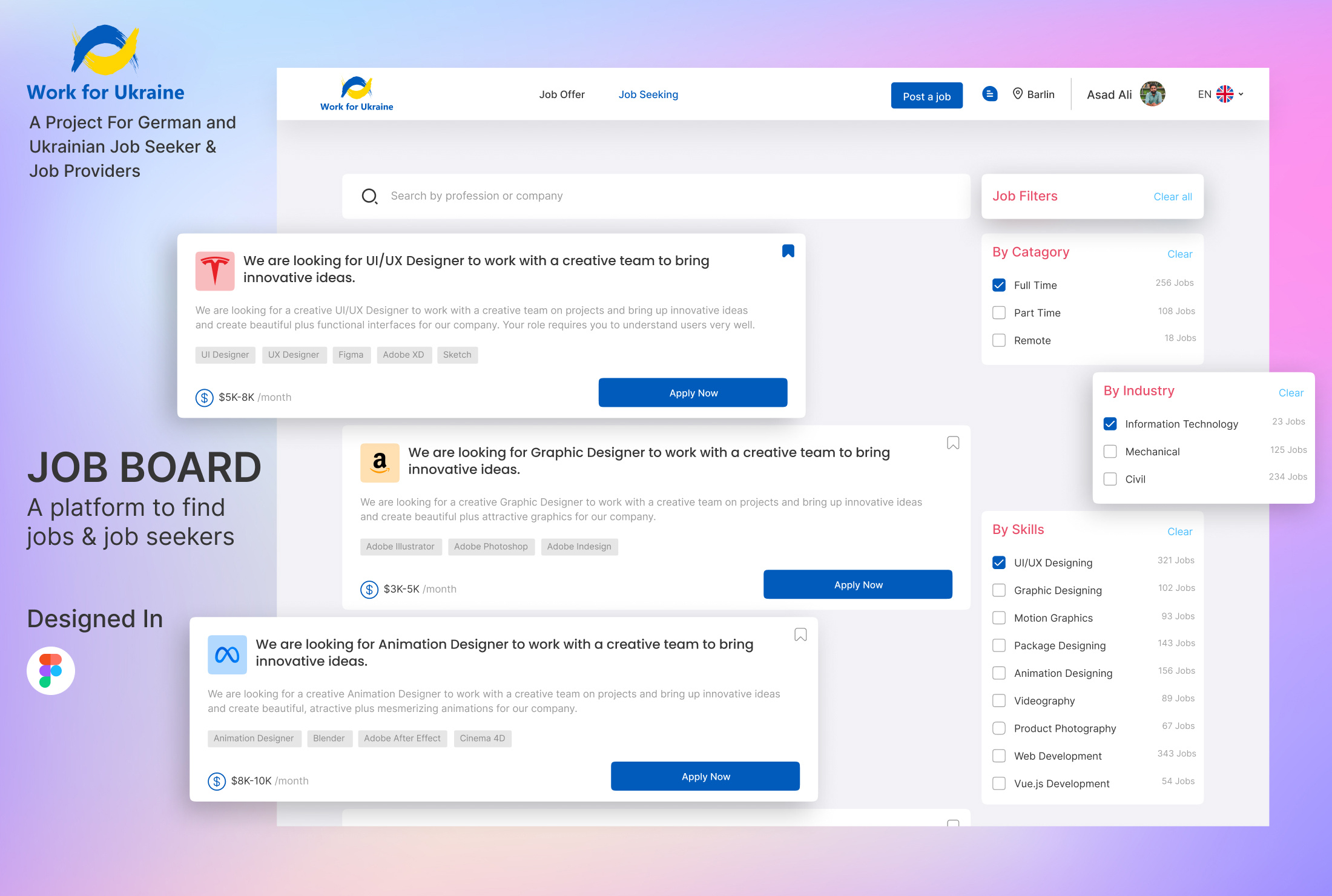This screenshot has height=896, width=1332.
Task: Open Asad Ali profile avatar menu
Action: 1152,94
